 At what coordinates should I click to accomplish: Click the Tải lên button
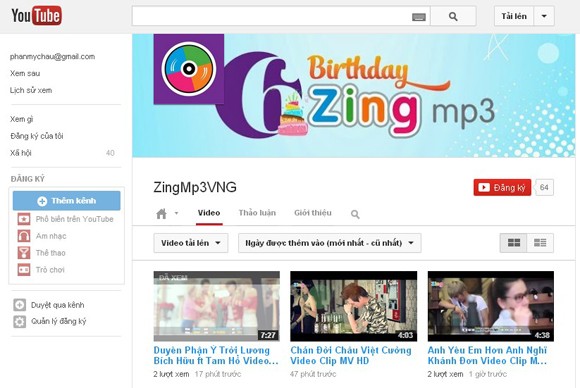click(x=514, y=16)
